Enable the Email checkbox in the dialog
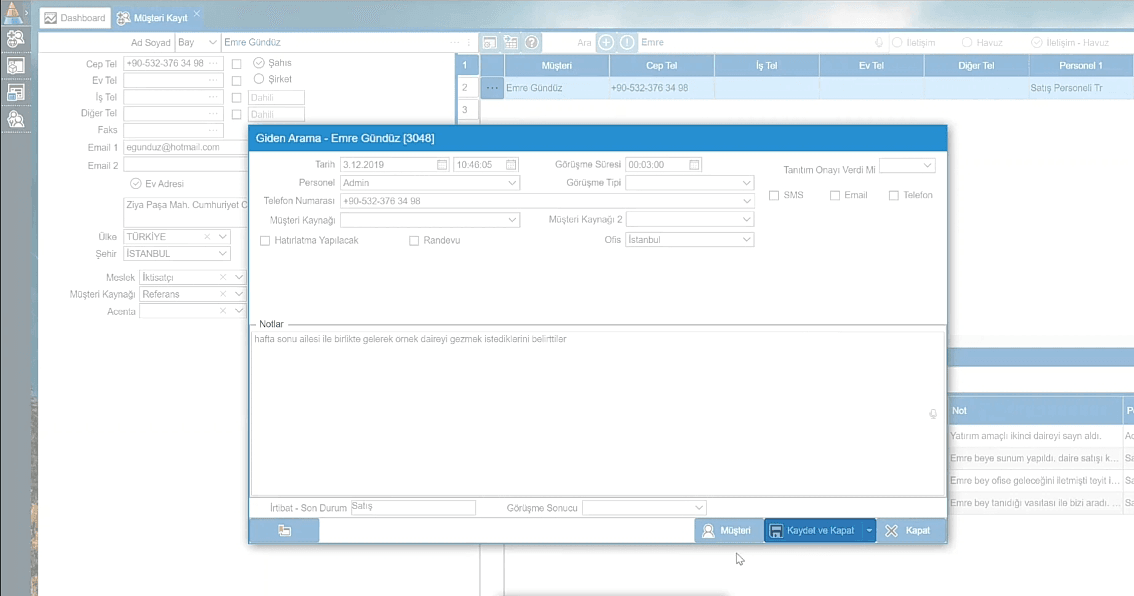 [835, 195]
